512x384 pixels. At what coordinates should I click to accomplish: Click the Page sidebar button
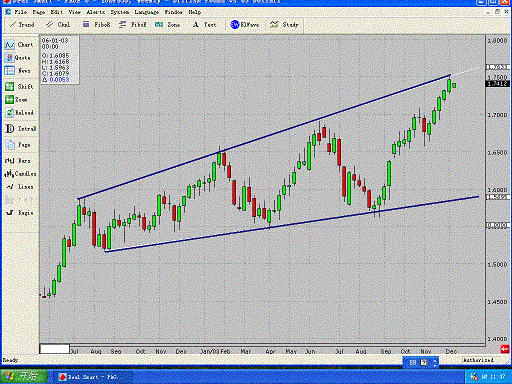pyautogui.click(x=18, y=145)
